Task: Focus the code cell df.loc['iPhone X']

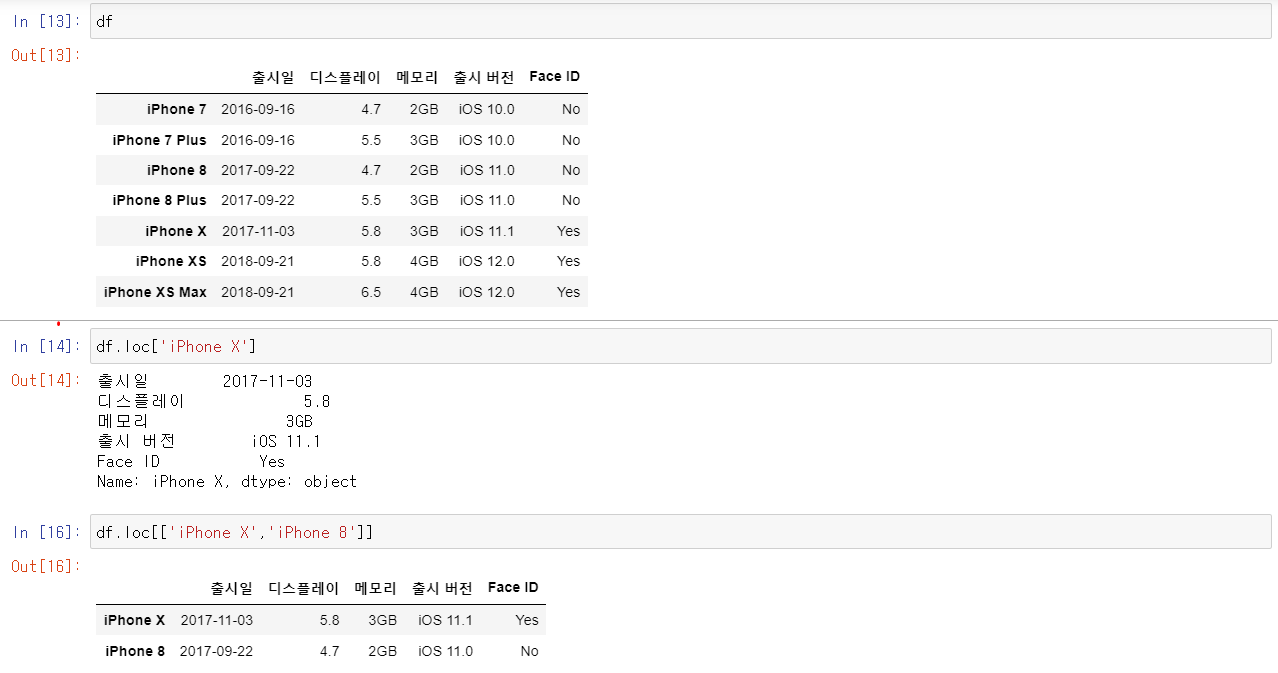Action: pos(680,346)
